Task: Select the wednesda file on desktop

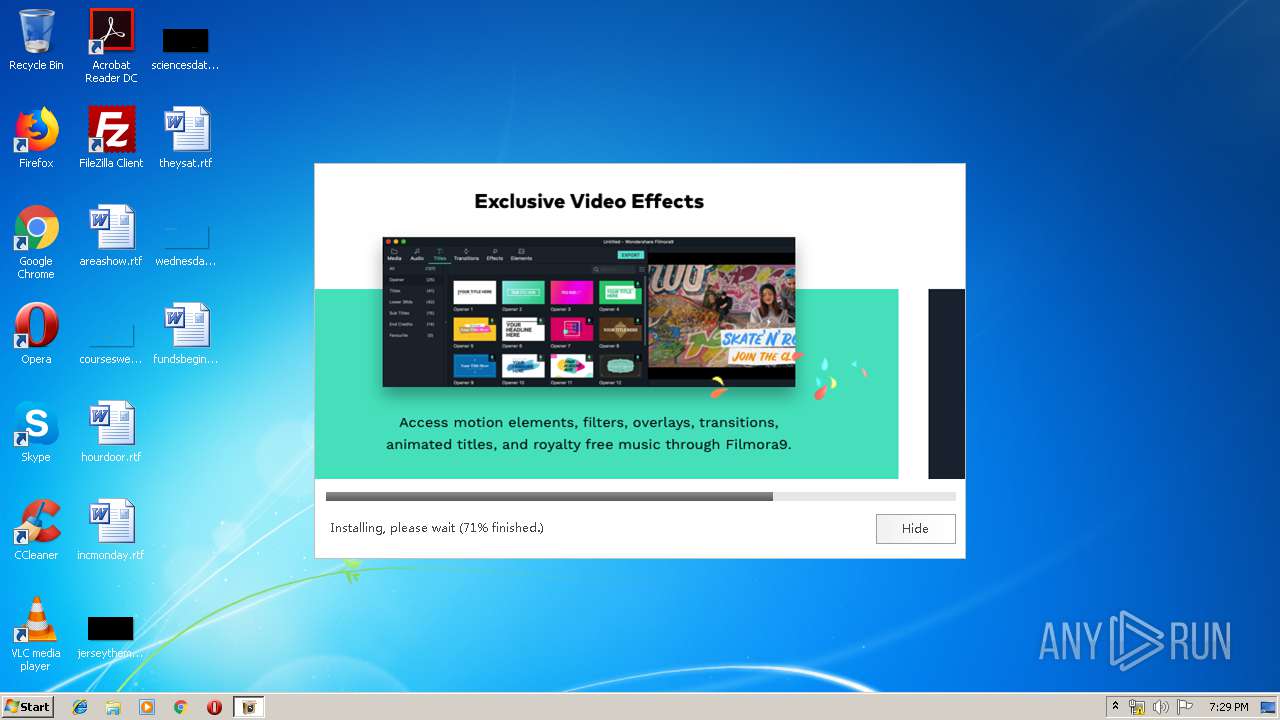Action: (186, 246)
